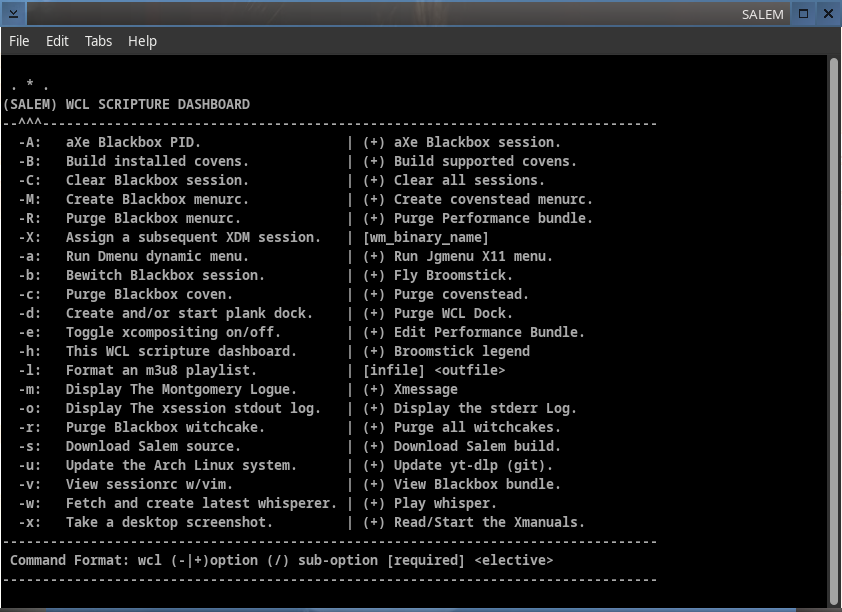The height and width of the screenshot is (612, 842).
Task: Click "Purge Blackbox witchcake." text
Action: coord(165,427)
